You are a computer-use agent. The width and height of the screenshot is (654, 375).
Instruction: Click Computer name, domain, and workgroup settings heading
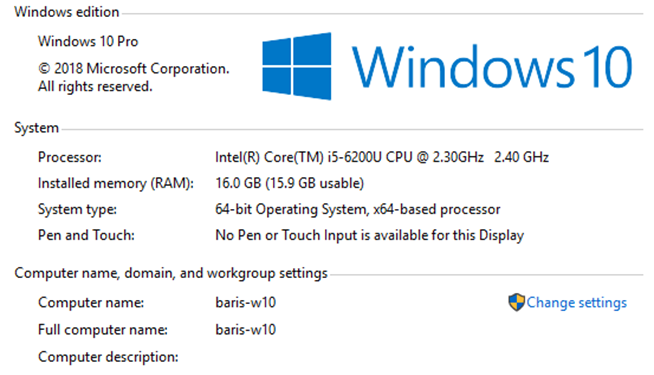pos(171,273)
